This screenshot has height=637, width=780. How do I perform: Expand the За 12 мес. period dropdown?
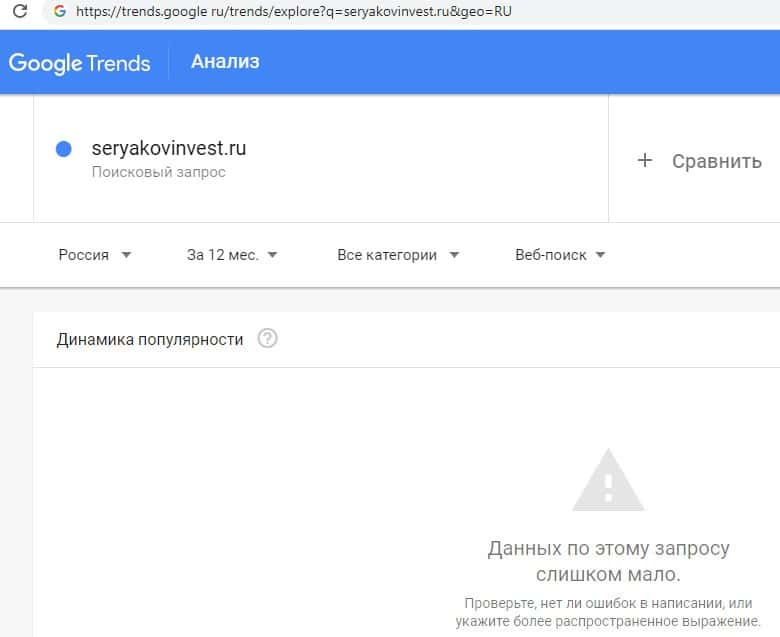[232, 255]
